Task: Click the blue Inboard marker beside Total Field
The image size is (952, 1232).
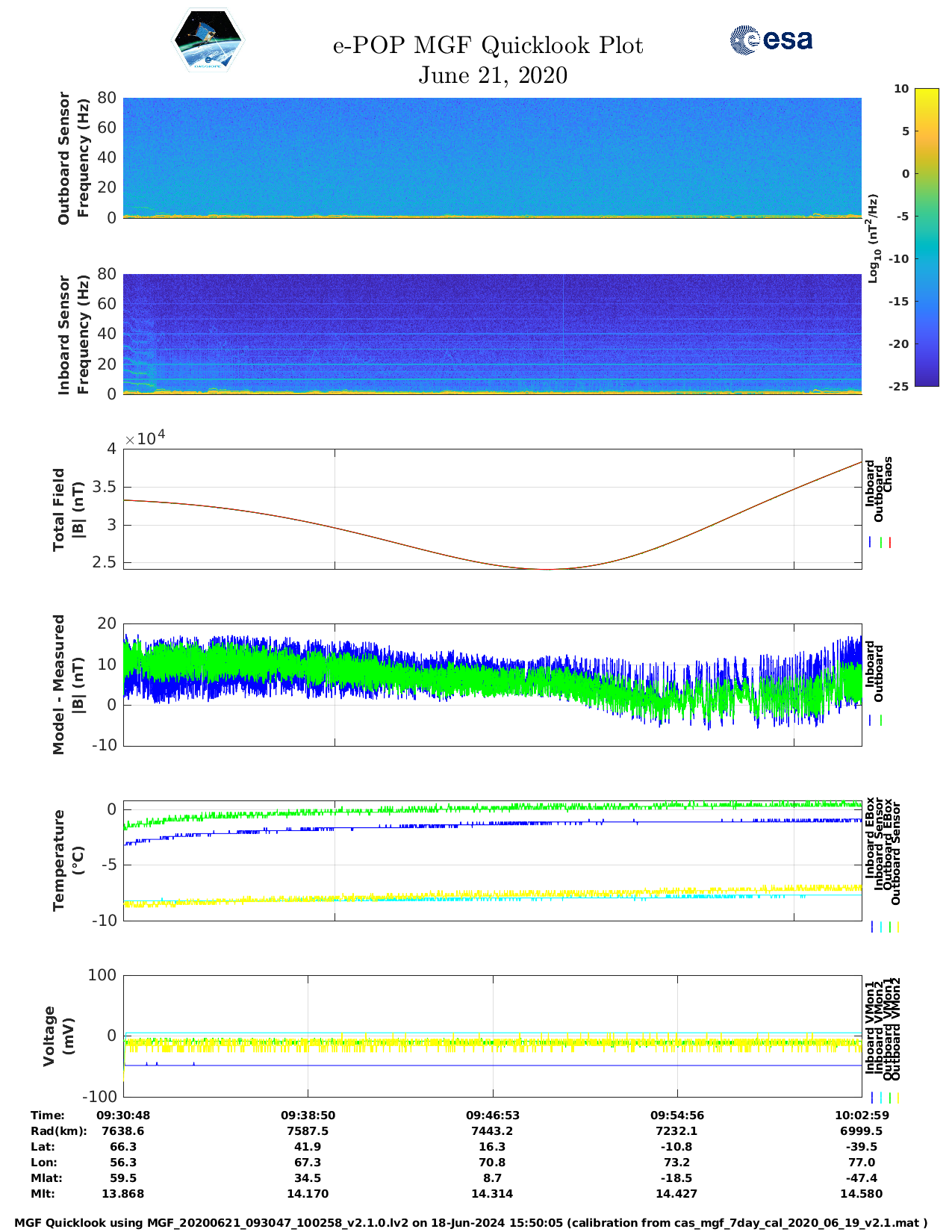Action: point(871,543)
